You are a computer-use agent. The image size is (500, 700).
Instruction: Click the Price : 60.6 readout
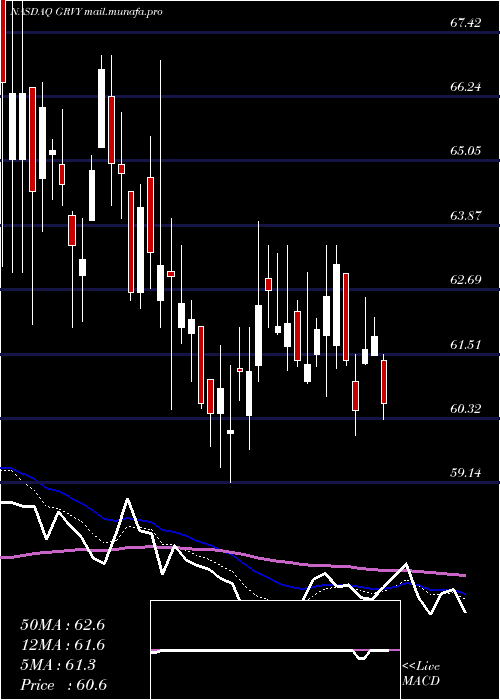click(63, 685)
